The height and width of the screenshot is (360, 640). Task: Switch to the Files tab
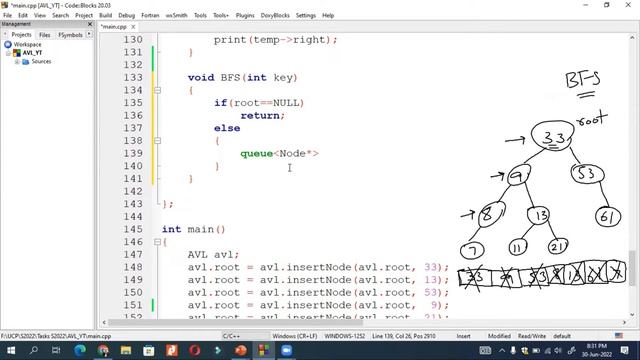[44, 35]
